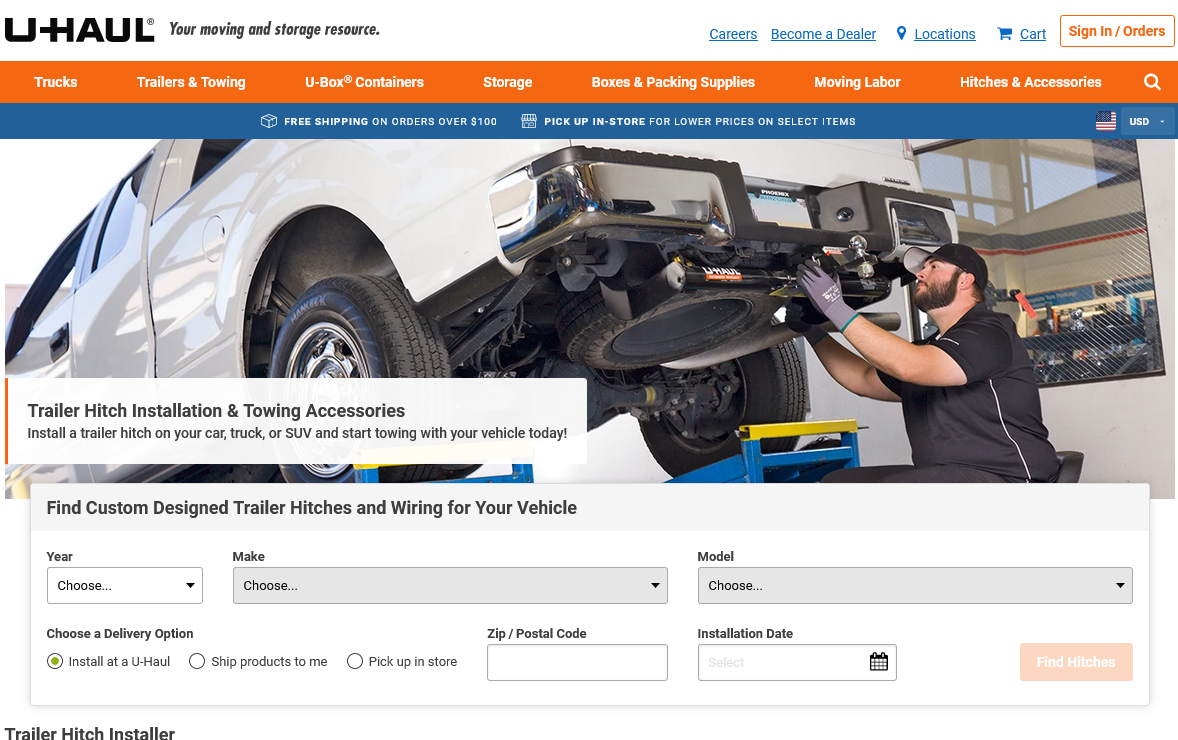Click the free shipping box icon

pyautogui.click(x=269, y=121)
